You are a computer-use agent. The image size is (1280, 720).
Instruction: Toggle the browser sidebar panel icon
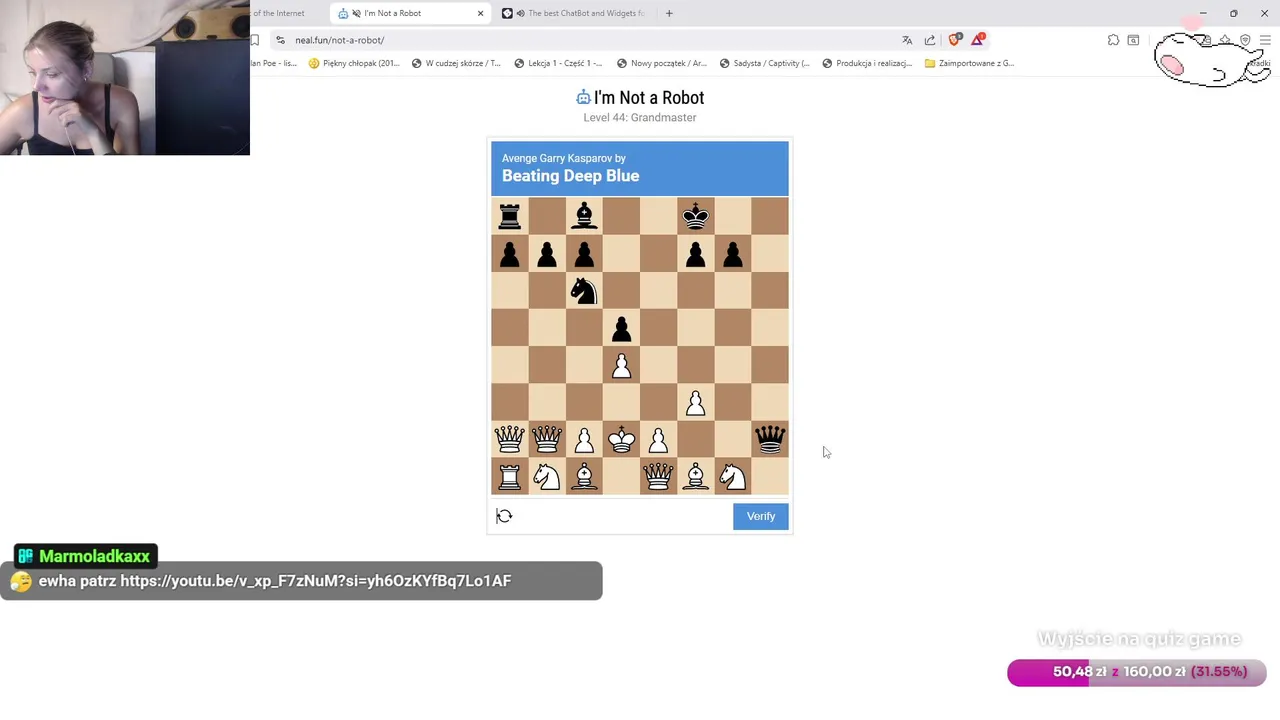coord(1133,40)
